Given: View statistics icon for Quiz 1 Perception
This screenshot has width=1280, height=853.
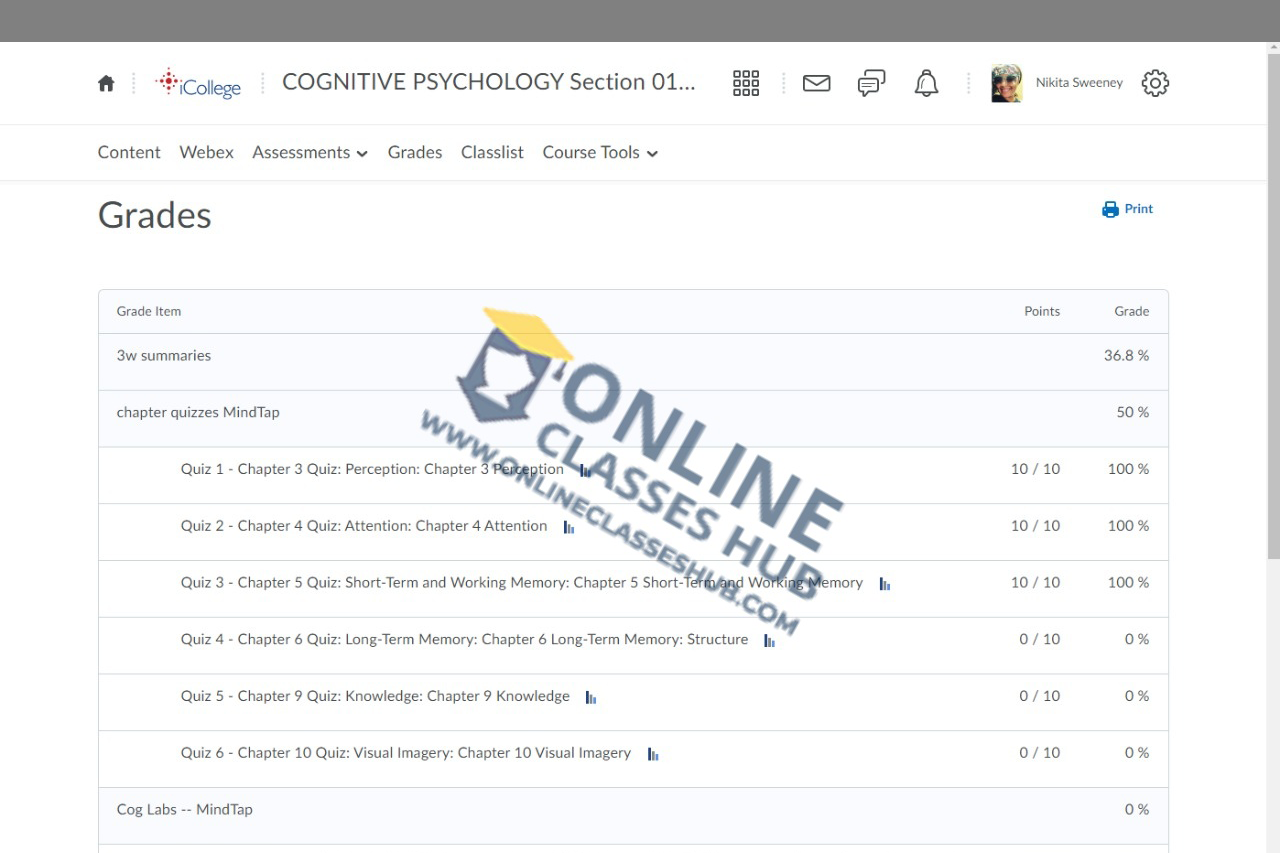Looking at the screenshot, I should click(585, 470).
